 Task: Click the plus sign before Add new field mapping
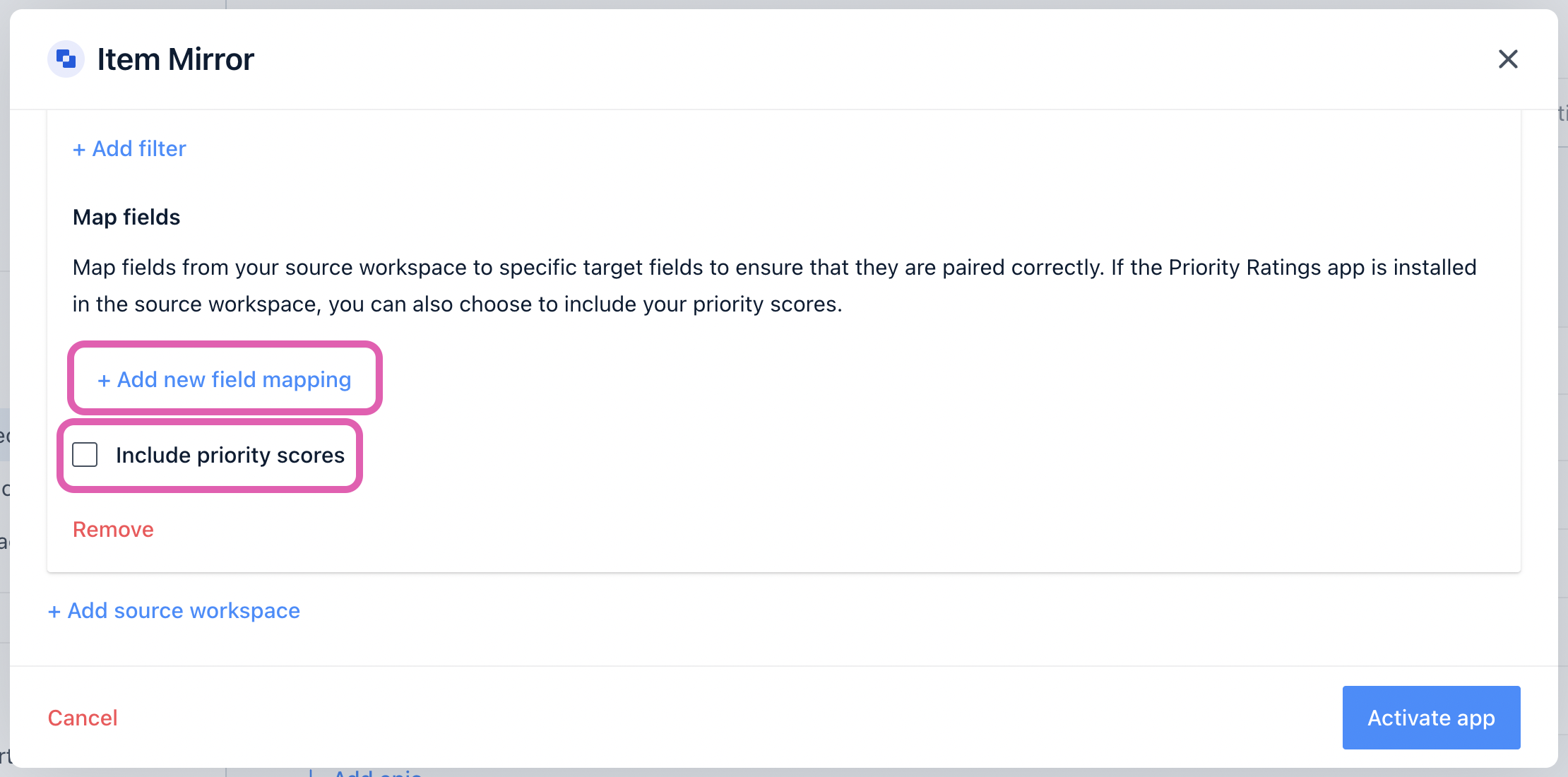point(104,380)
